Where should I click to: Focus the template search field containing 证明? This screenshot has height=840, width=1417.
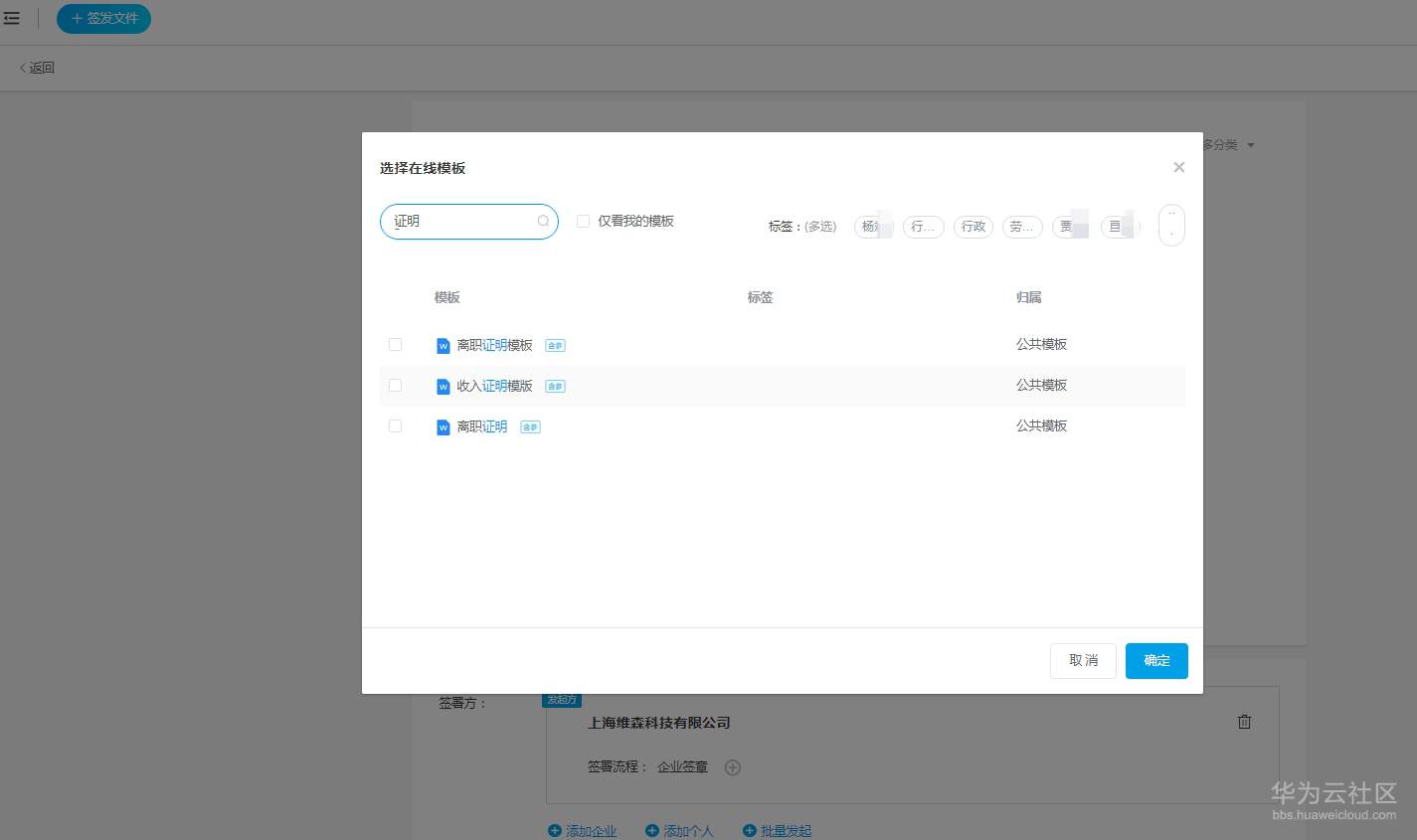469,222
